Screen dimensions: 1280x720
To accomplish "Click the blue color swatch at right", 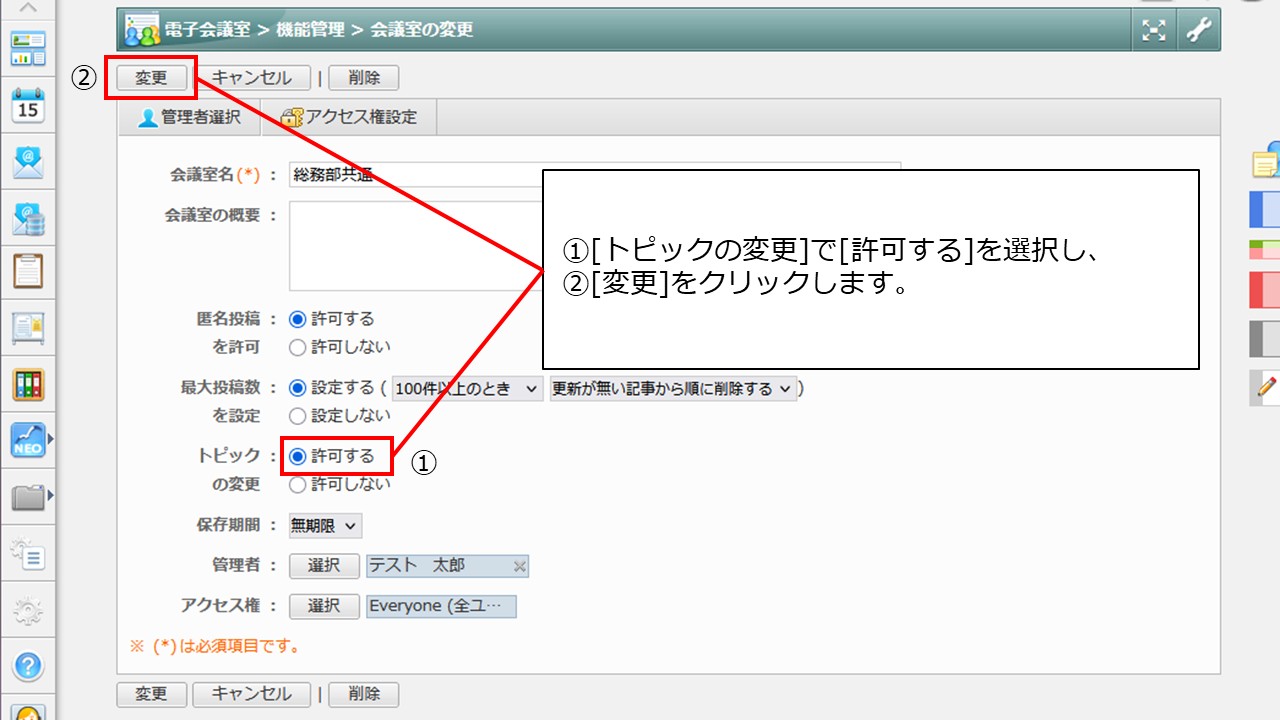I will (x=1265, y=209).
